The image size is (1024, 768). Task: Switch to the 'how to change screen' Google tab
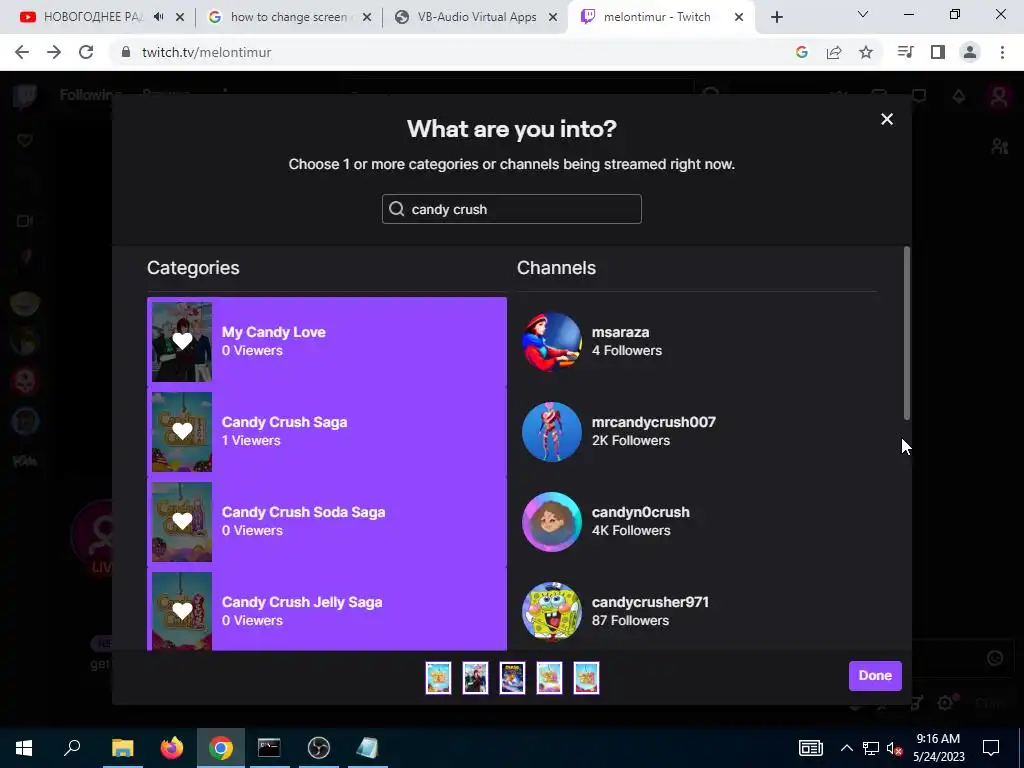tap(289, 17)
